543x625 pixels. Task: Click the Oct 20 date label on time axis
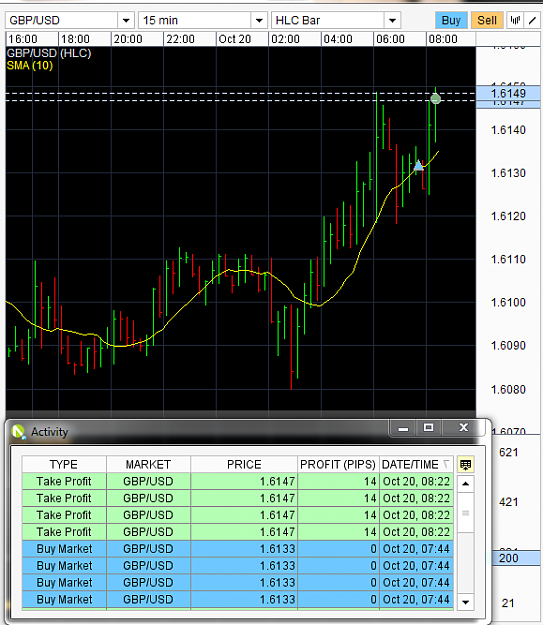click(235, 39)
